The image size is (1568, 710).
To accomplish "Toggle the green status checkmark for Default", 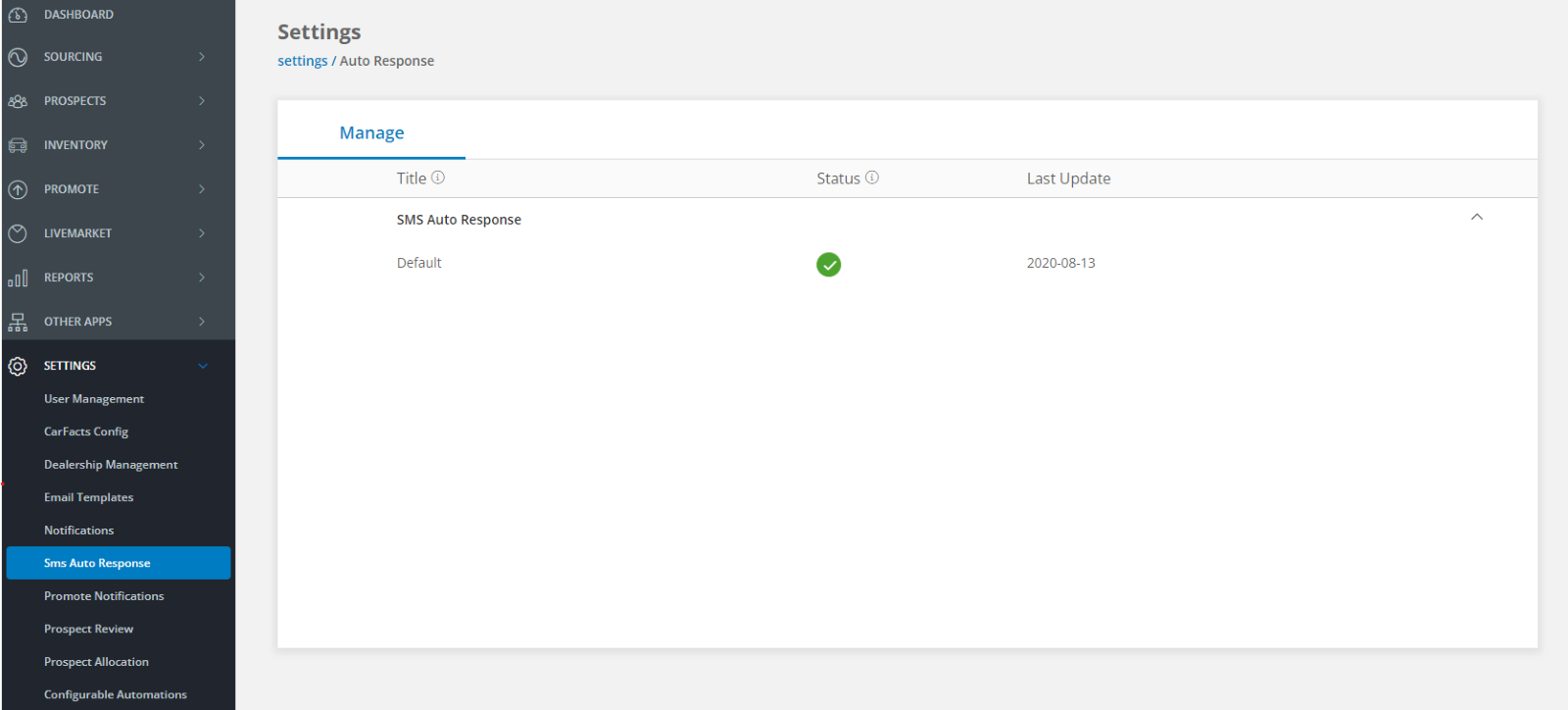I will (828, 265).
